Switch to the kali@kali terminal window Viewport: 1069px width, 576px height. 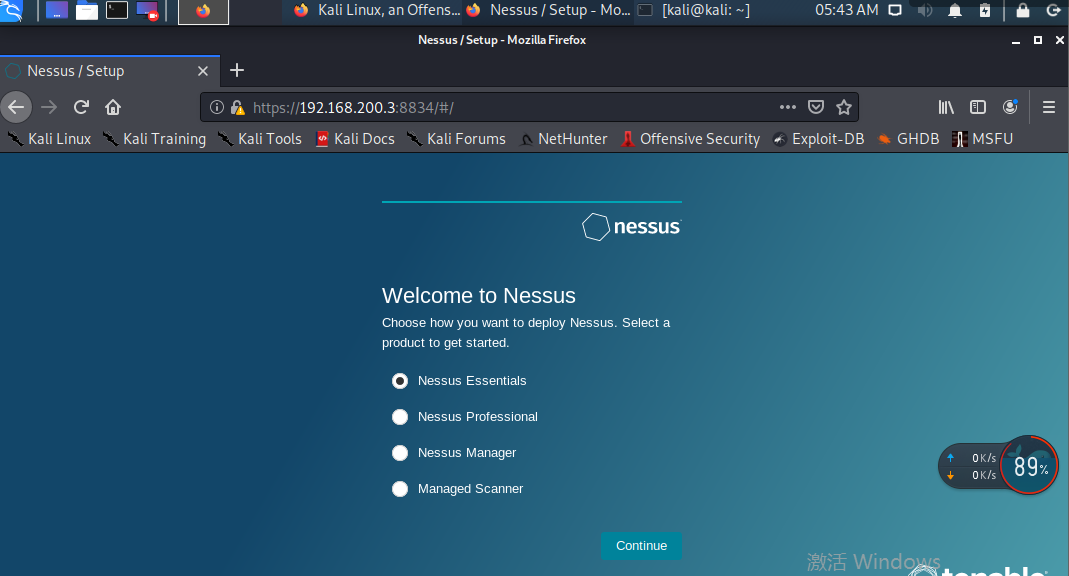click(694, 10)
